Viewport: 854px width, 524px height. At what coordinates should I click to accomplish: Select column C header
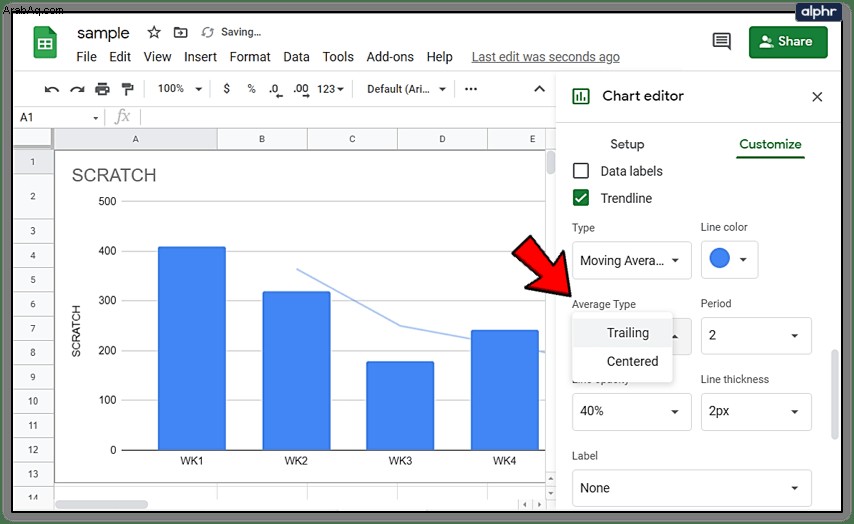352,139
